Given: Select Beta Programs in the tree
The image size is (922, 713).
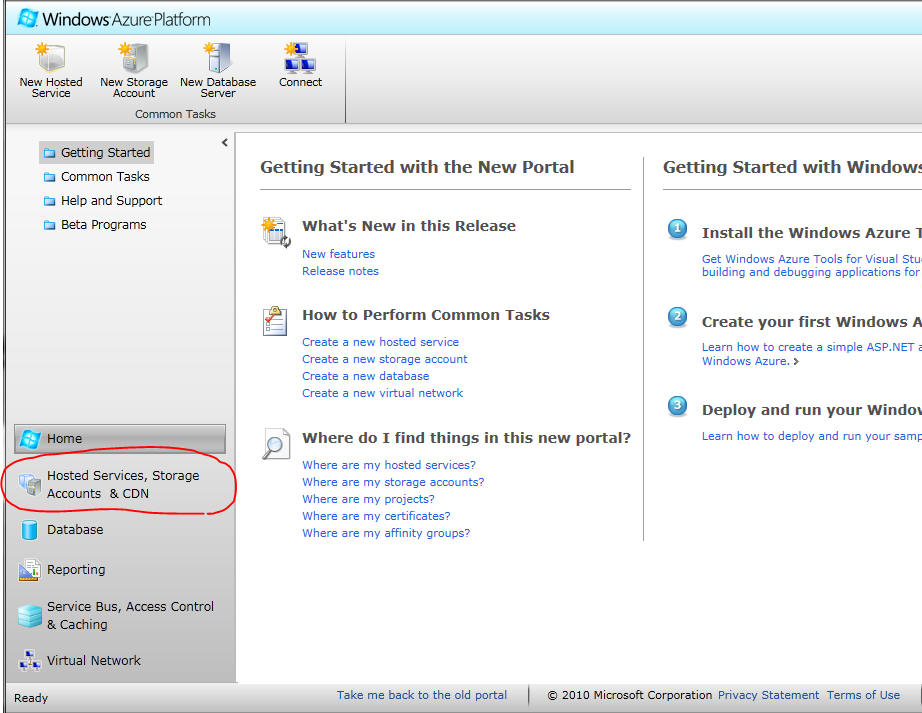Looking at the screenshot, I should (x=95, y=225).
